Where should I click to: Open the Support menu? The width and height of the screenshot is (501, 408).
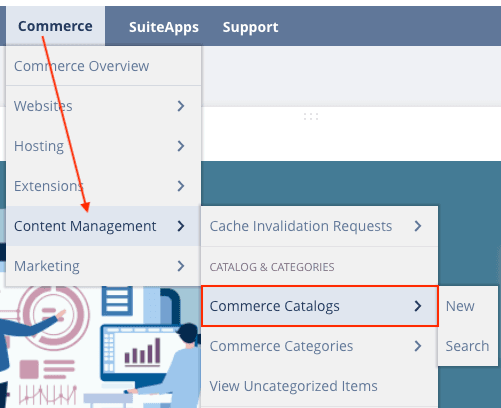(250, 27)
